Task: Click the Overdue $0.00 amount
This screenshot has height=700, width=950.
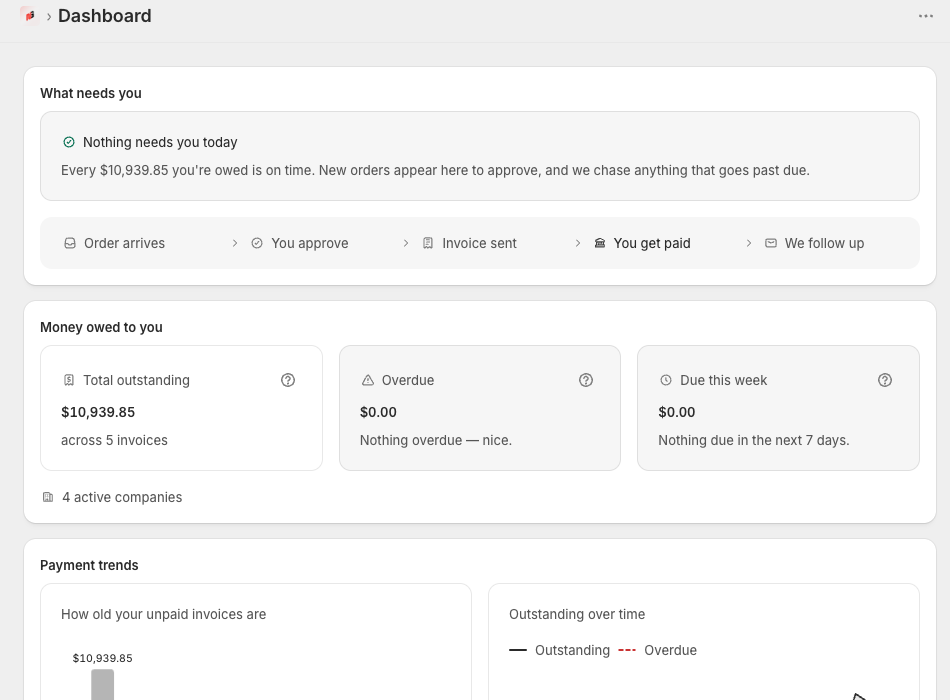Action: [x=378, y=412]
